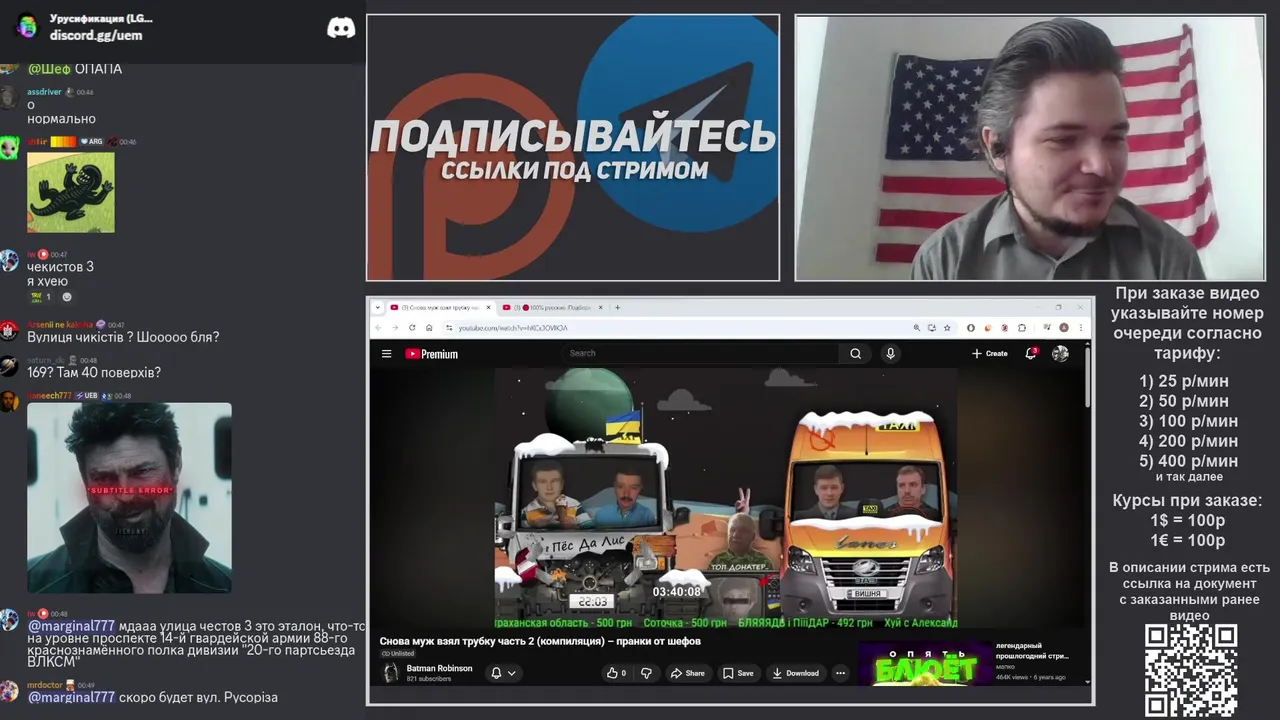Open Batman Robinson channel avatar

click(390, 673)
